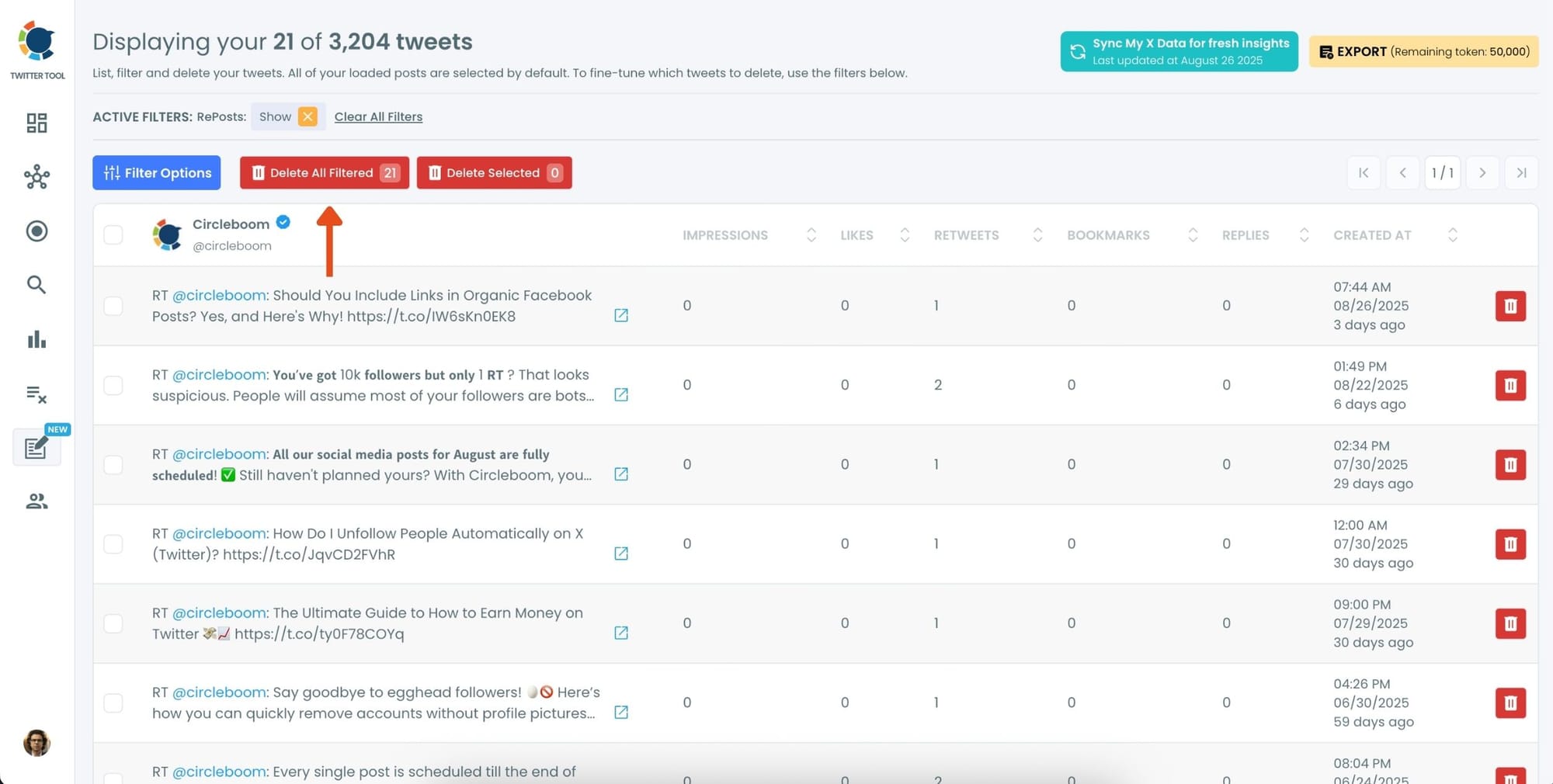1553x784 pixels.
Task: Select the 10k followers retweet checkbox
Action: [x=113, y=385]
